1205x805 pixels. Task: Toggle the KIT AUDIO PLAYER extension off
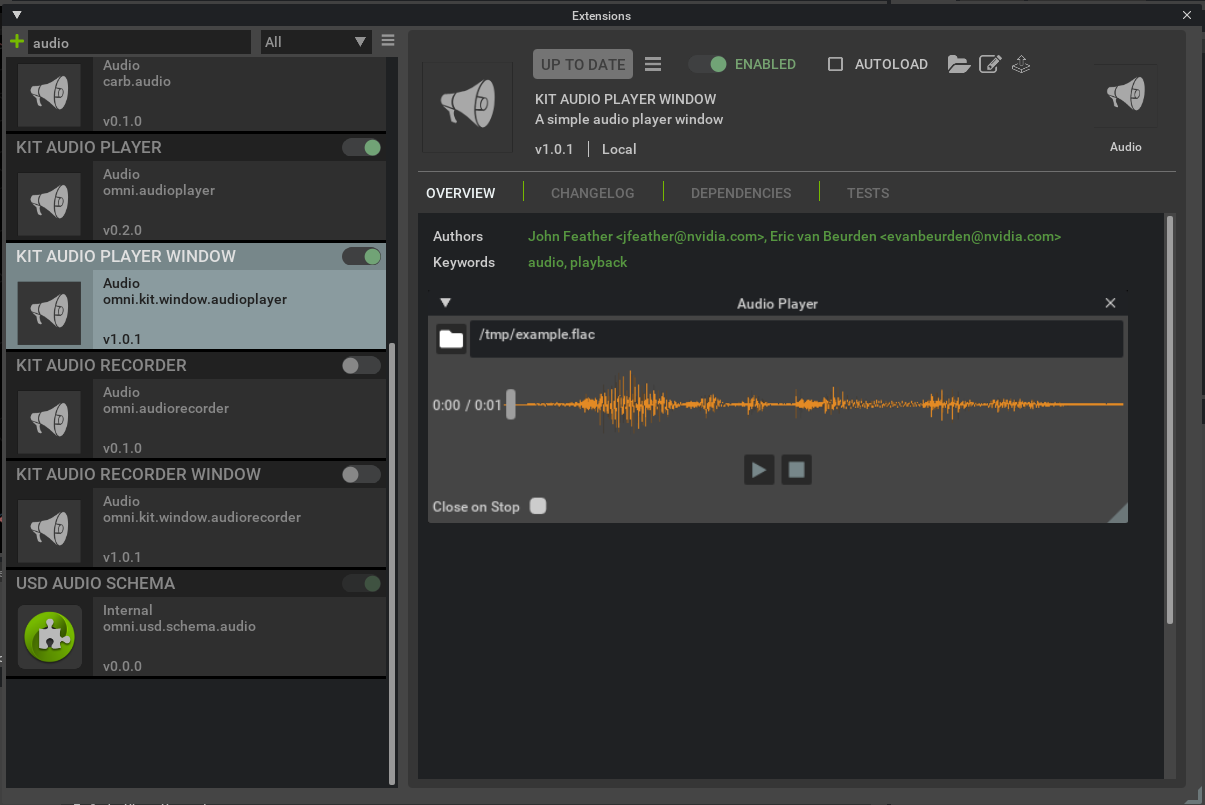[x=362, y=148]
